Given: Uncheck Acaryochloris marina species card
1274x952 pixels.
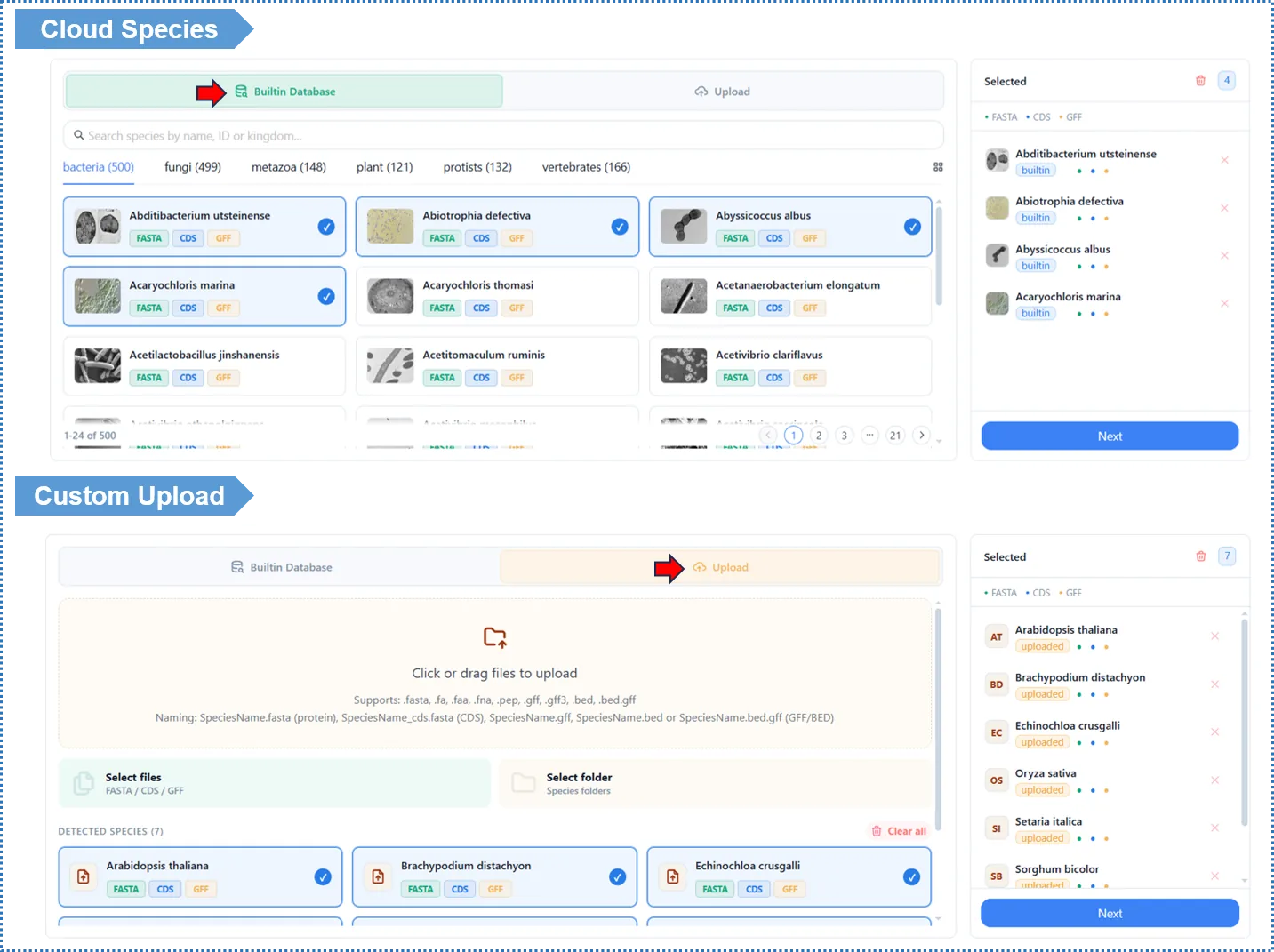Looking at the screenshot, I should click(326, 296).
